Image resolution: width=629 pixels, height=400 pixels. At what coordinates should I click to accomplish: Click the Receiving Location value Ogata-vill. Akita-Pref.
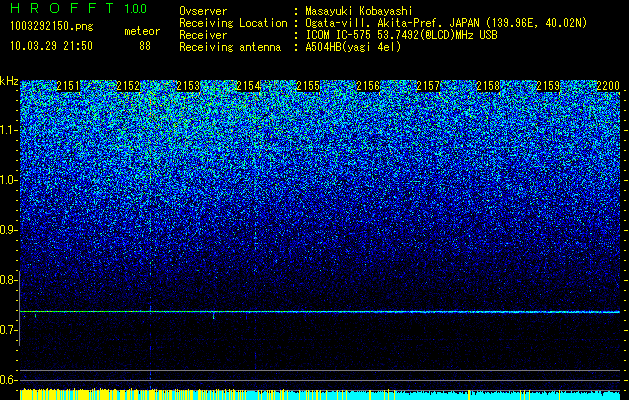click(374, 23)
